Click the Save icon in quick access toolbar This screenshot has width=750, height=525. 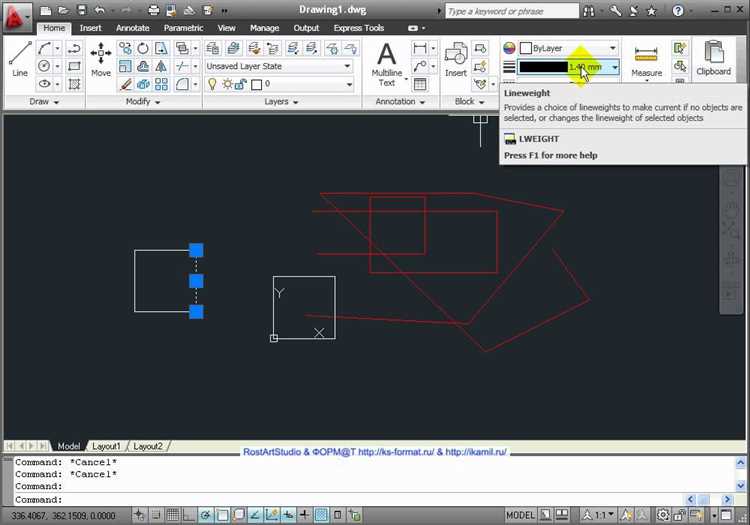(x=82, y=10)
